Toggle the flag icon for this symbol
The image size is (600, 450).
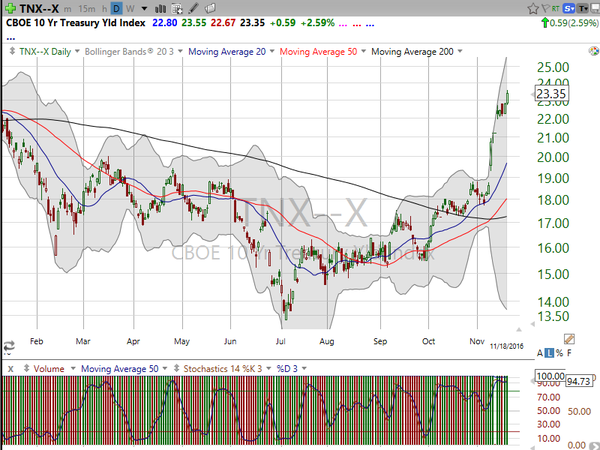point(545,8)
